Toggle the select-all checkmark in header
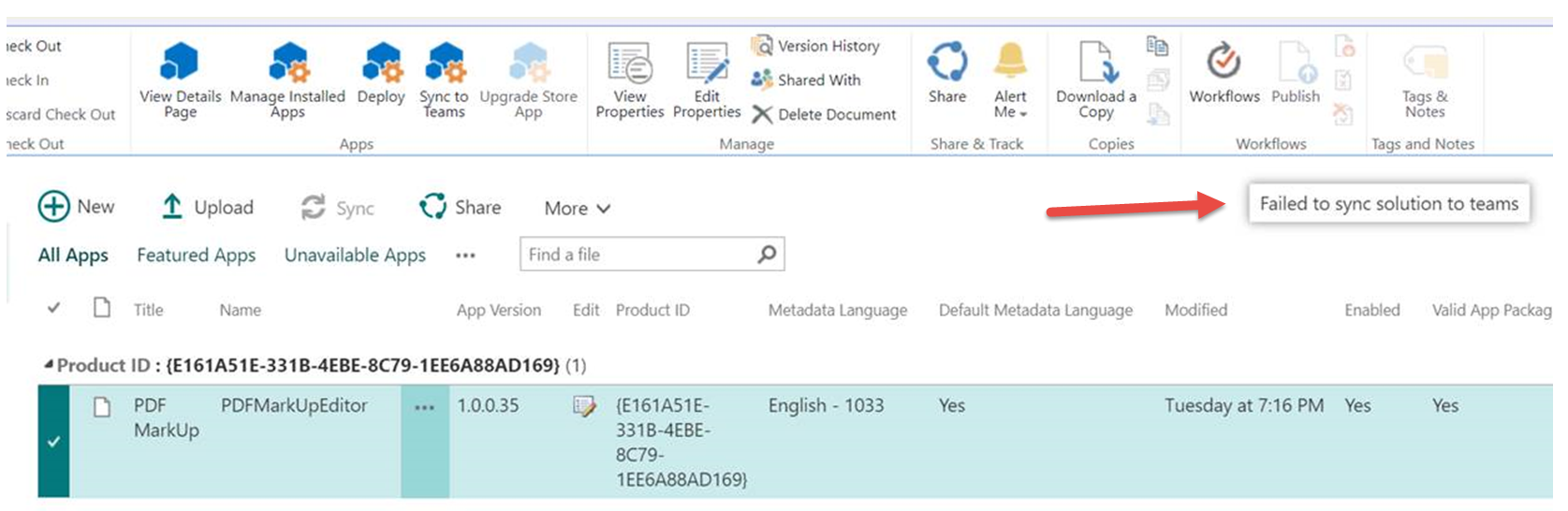1568x511 pixels. pyautogui.click(x=54, y=308)
